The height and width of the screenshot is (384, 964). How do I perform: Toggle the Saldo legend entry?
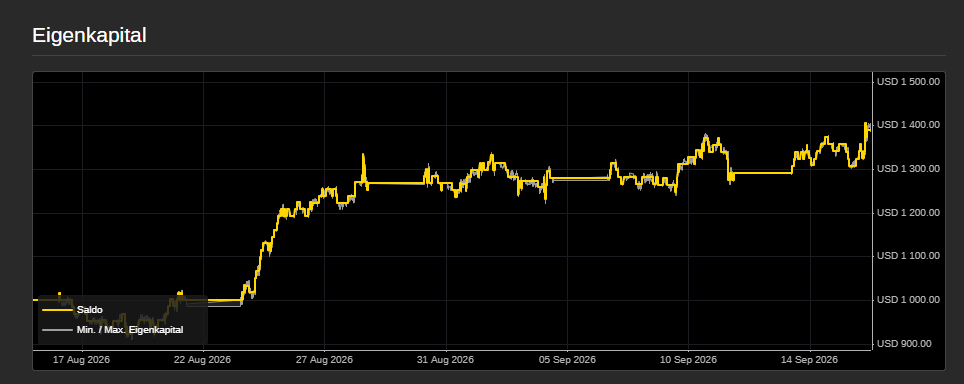[73, 310]
